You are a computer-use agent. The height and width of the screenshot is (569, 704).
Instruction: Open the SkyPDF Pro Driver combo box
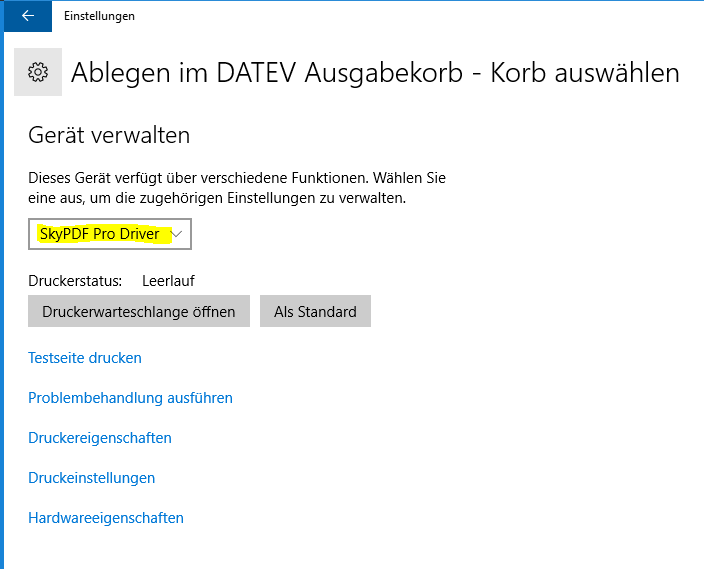coord(110,234)
